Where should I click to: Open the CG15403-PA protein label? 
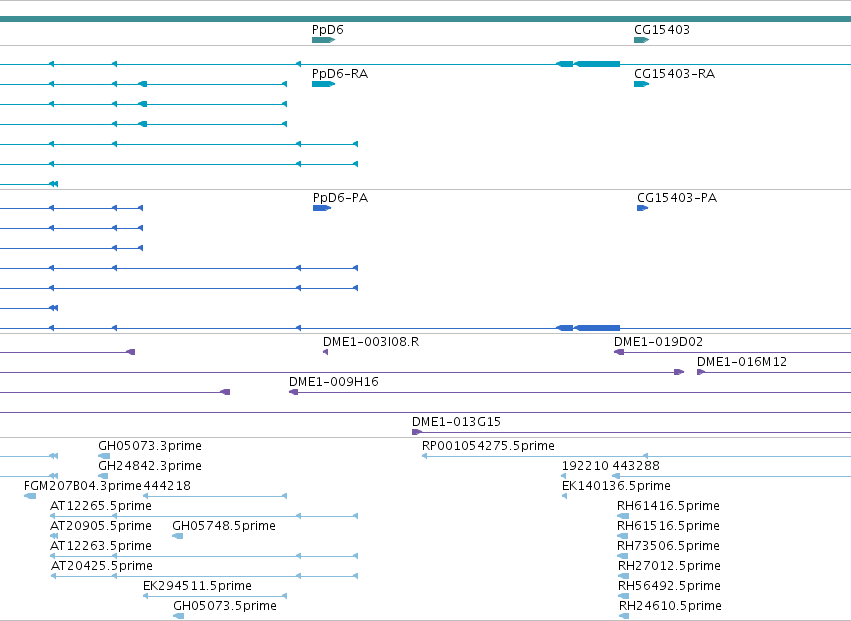677,198
